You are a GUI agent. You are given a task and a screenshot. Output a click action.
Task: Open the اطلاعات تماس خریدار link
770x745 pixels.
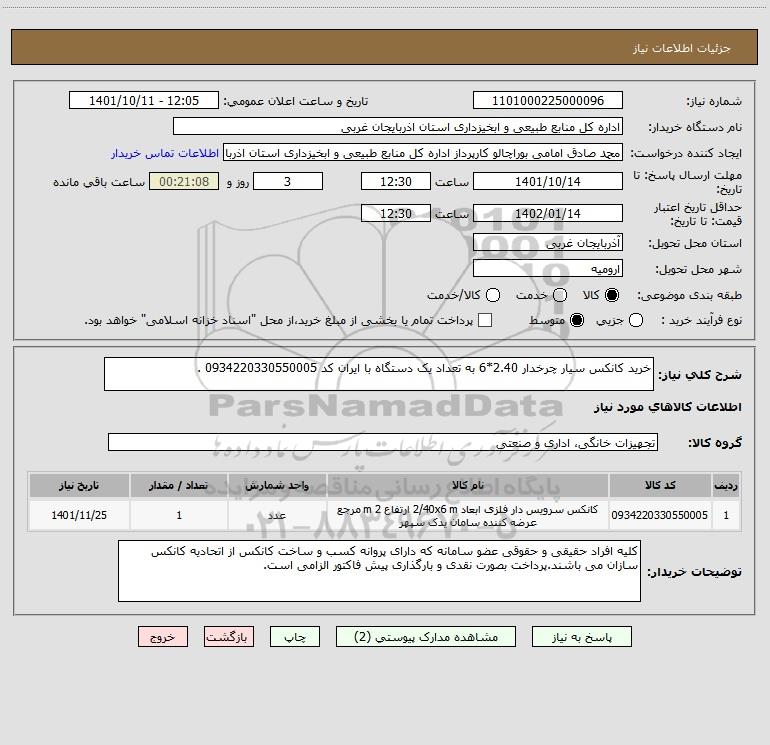coord(165,153)
